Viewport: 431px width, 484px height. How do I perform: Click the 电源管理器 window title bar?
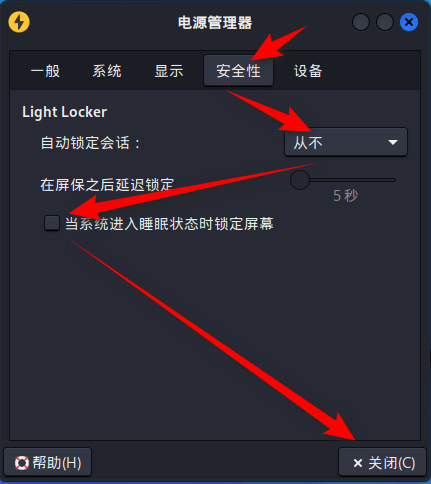215,23
